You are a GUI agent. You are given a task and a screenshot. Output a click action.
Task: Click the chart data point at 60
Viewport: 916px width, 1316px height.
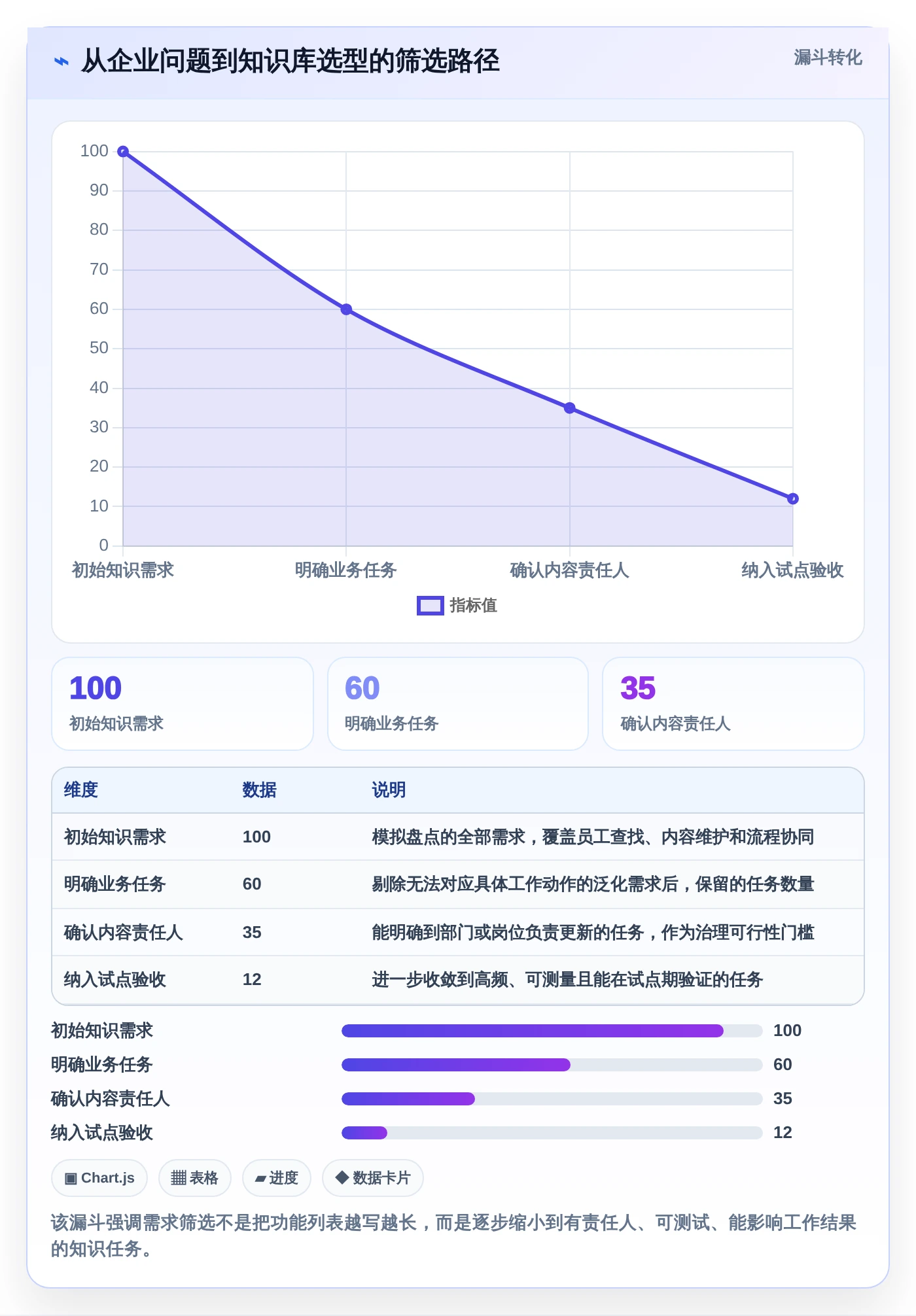point(346,309)
